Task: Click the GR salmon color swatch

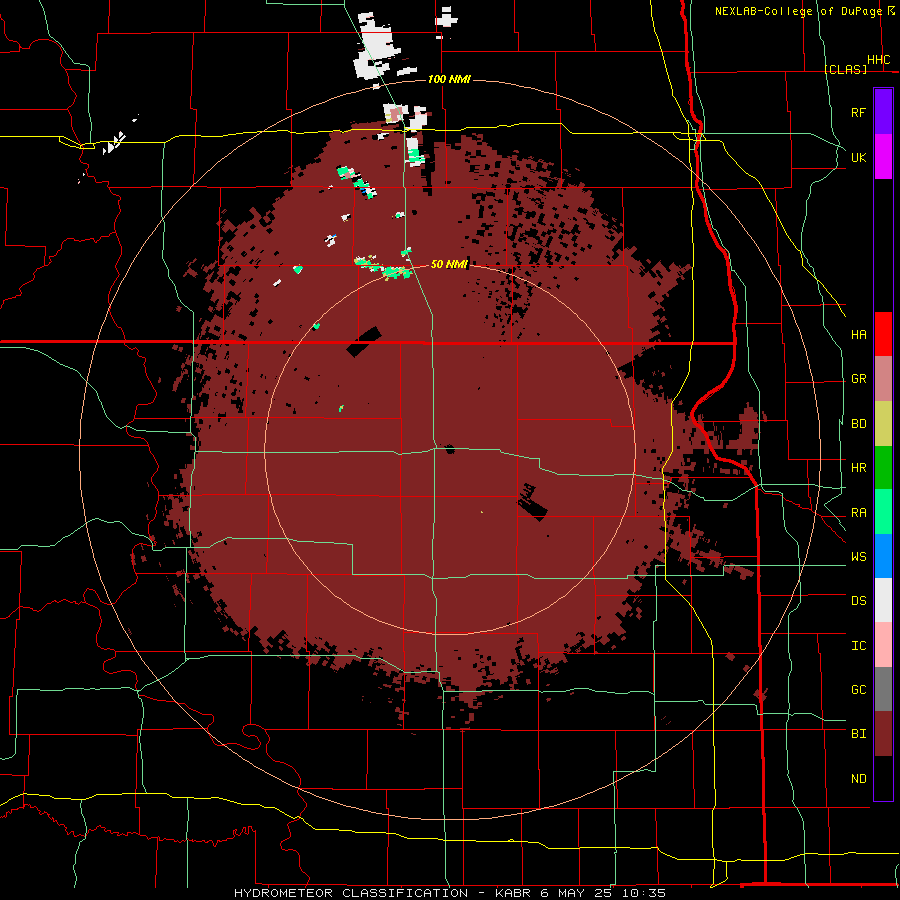Action: click(883, 379)
